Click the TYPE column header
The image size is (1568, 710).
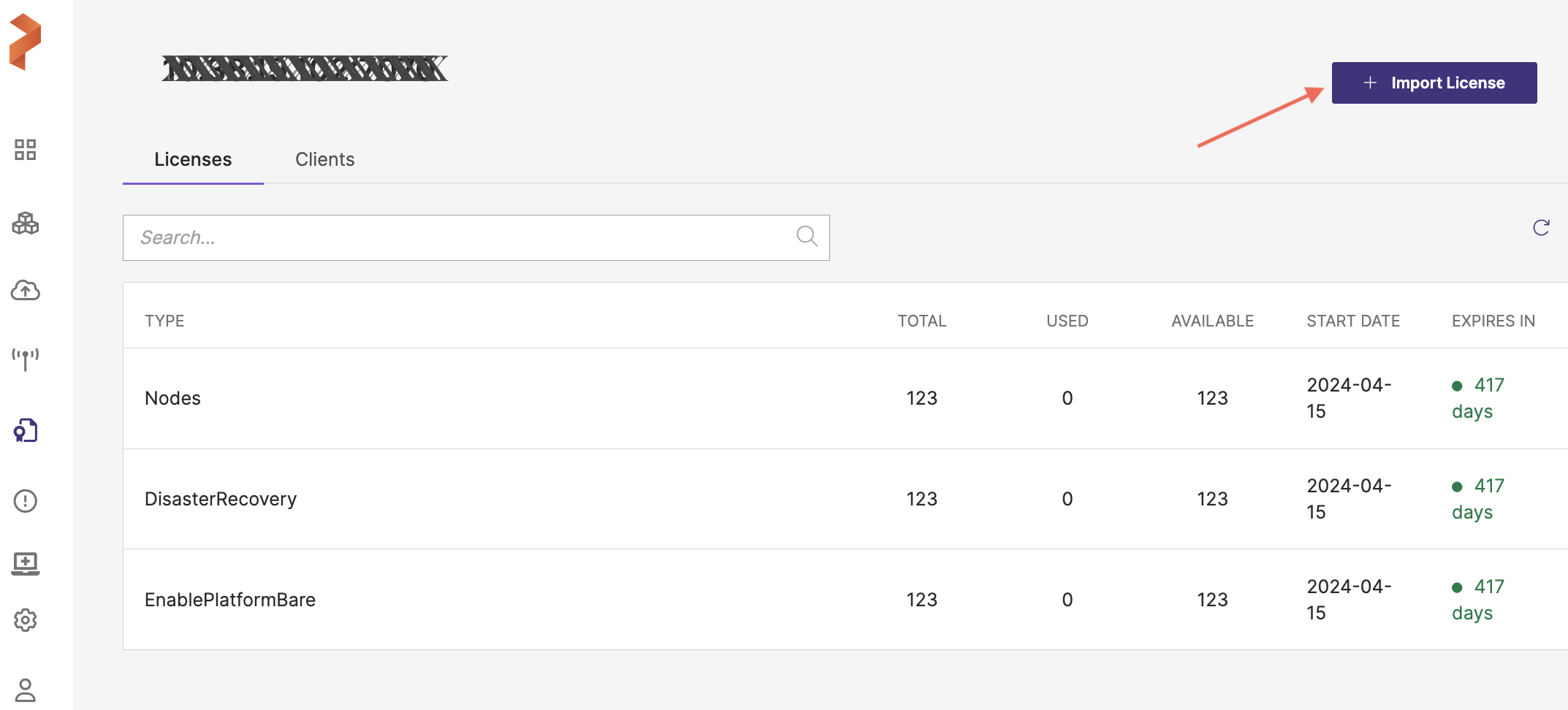point(164,321)
